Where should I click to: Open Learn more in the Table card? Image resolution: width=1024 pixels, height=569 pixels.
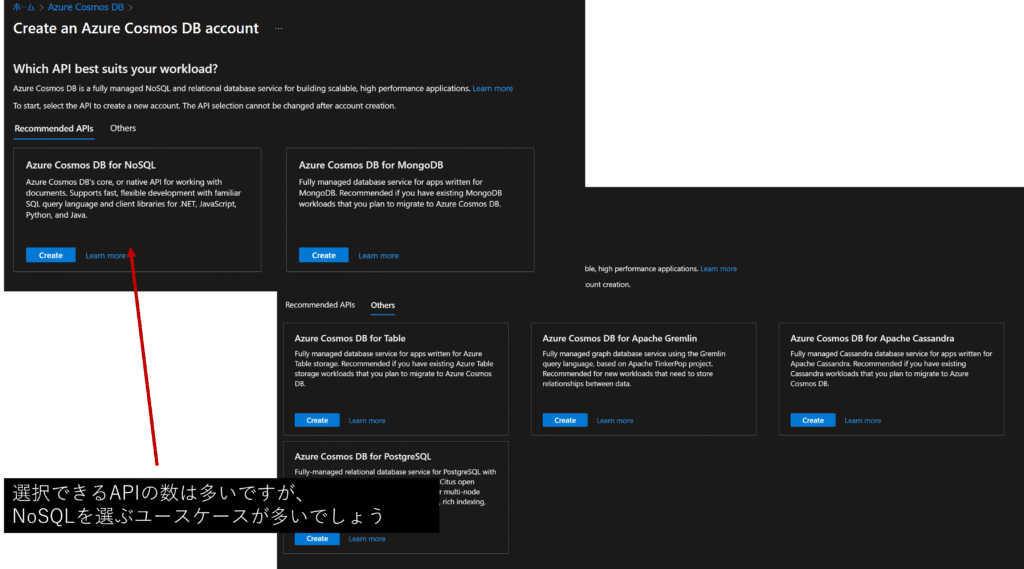pos(367,421)
